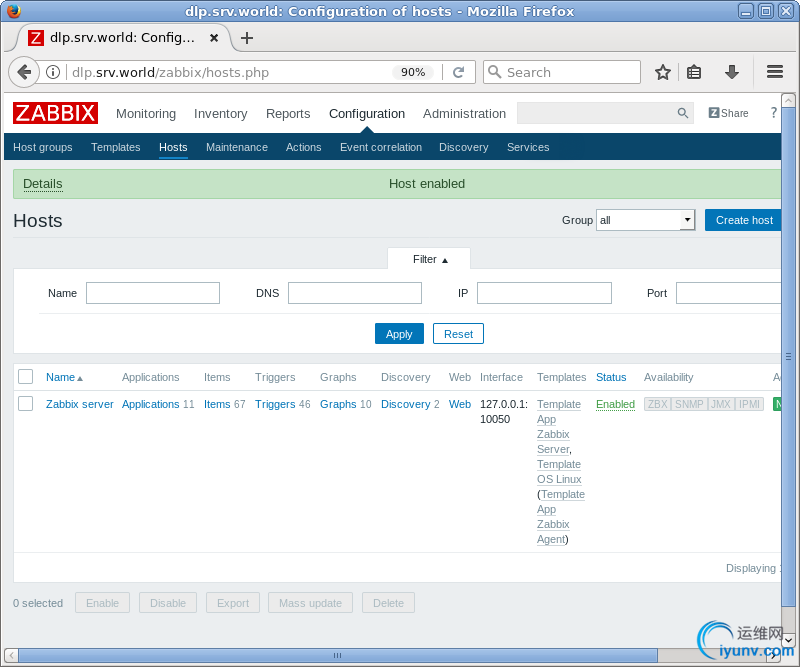Open the Inventory menu
This screenshot has height=667, width=800.
point(220,113)
